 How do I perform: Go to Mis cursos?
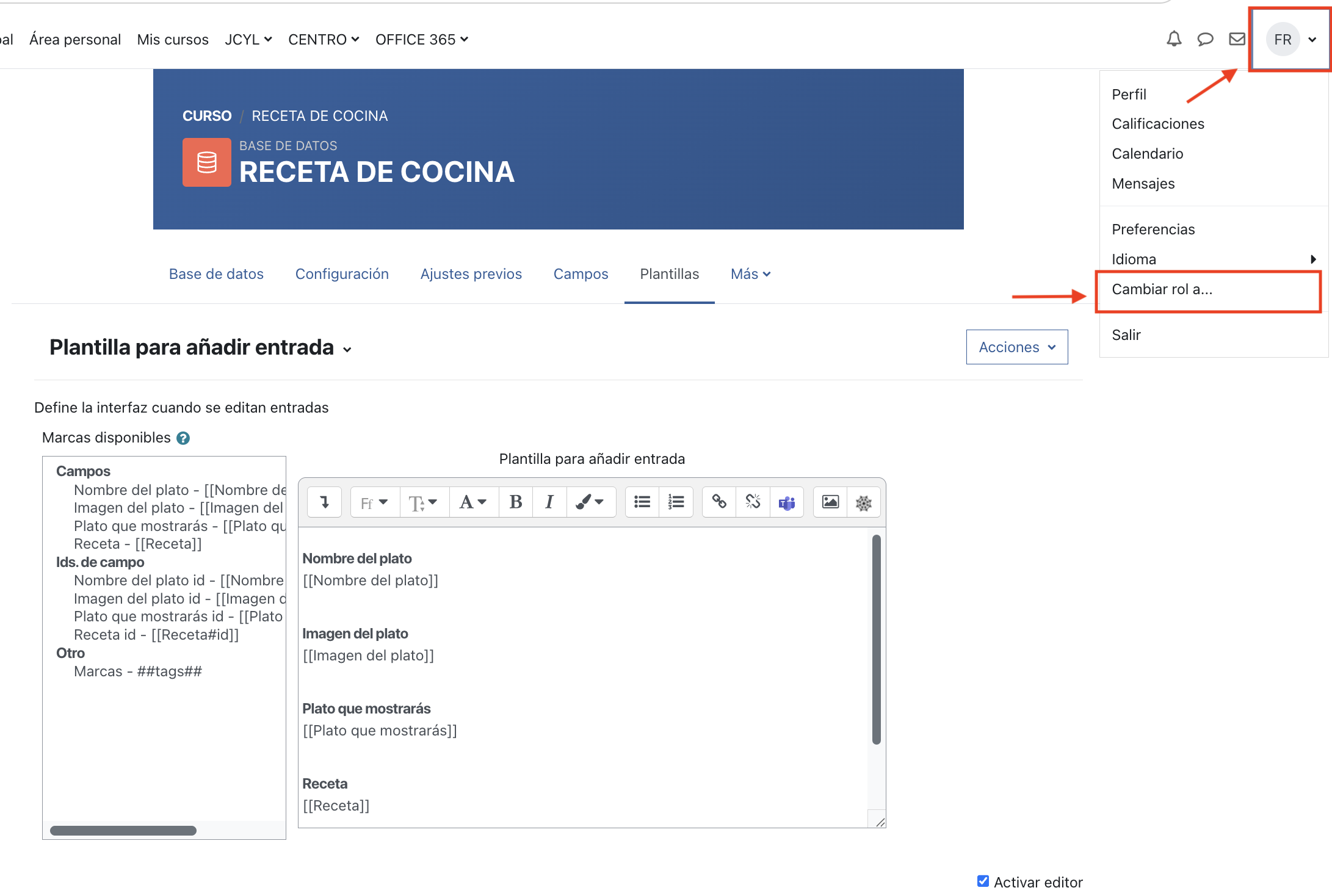[x=173, y=40]
